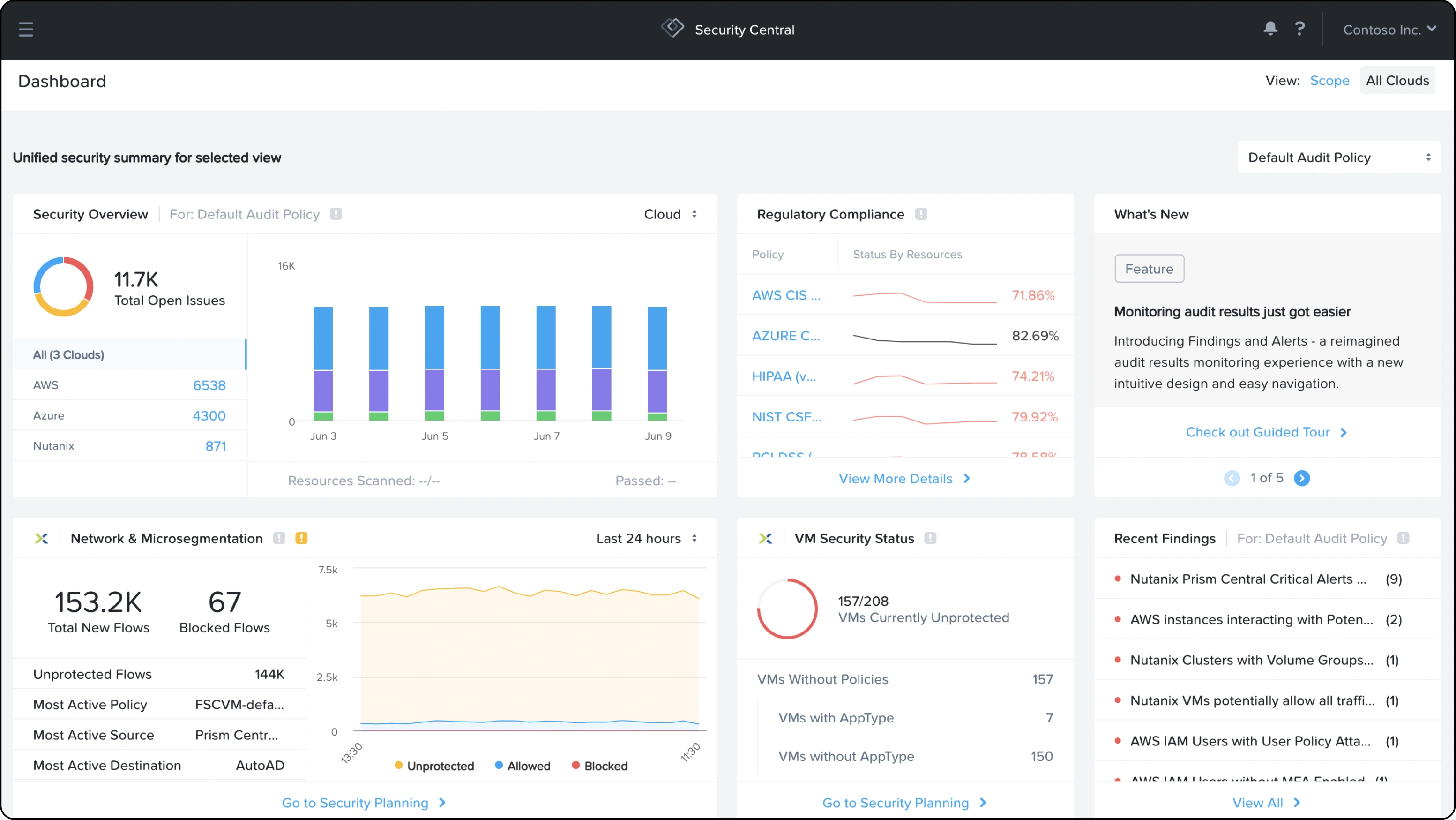Open the AWS CIS policy link
Image resolution: width=1456 pixels, height=820 pixels.
tap(786, 295)
